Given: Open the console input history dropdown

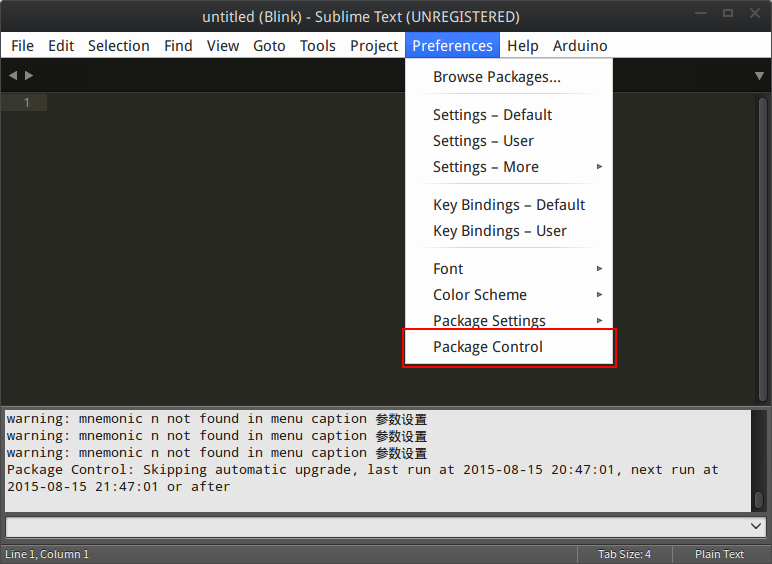Looking at the screenshot, I should pos(756,526).
